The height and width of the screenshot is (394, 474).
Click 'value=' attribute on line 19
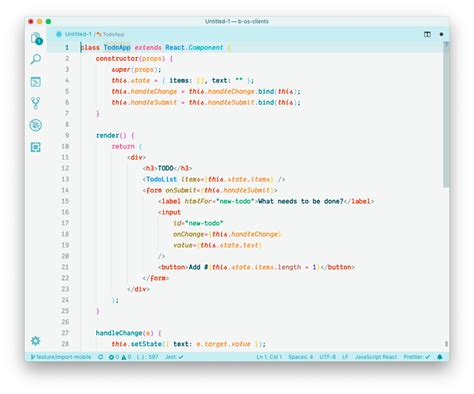coord(184,245)
